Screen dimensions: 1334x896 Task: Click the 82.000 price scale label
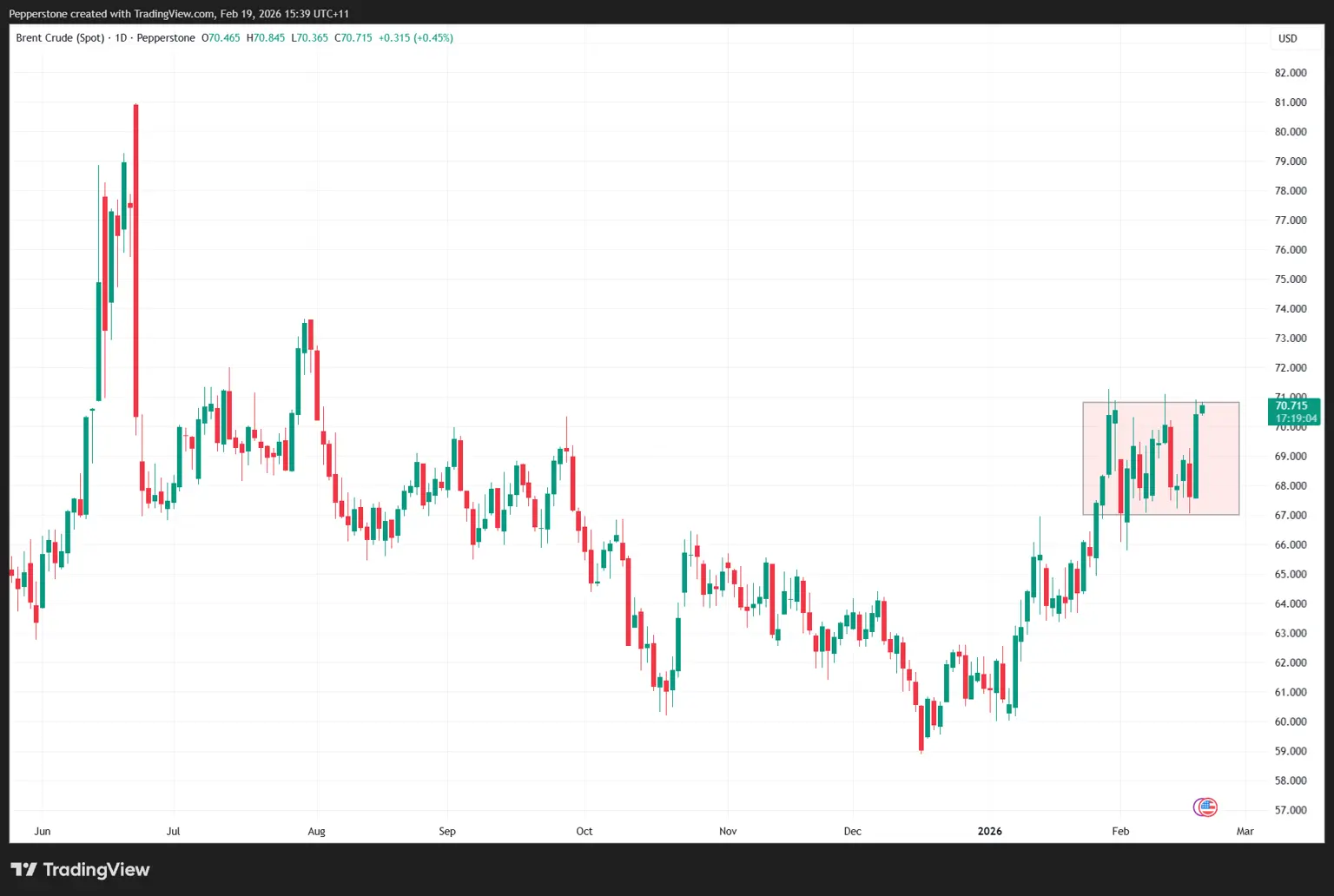(x=1291, y=73)
